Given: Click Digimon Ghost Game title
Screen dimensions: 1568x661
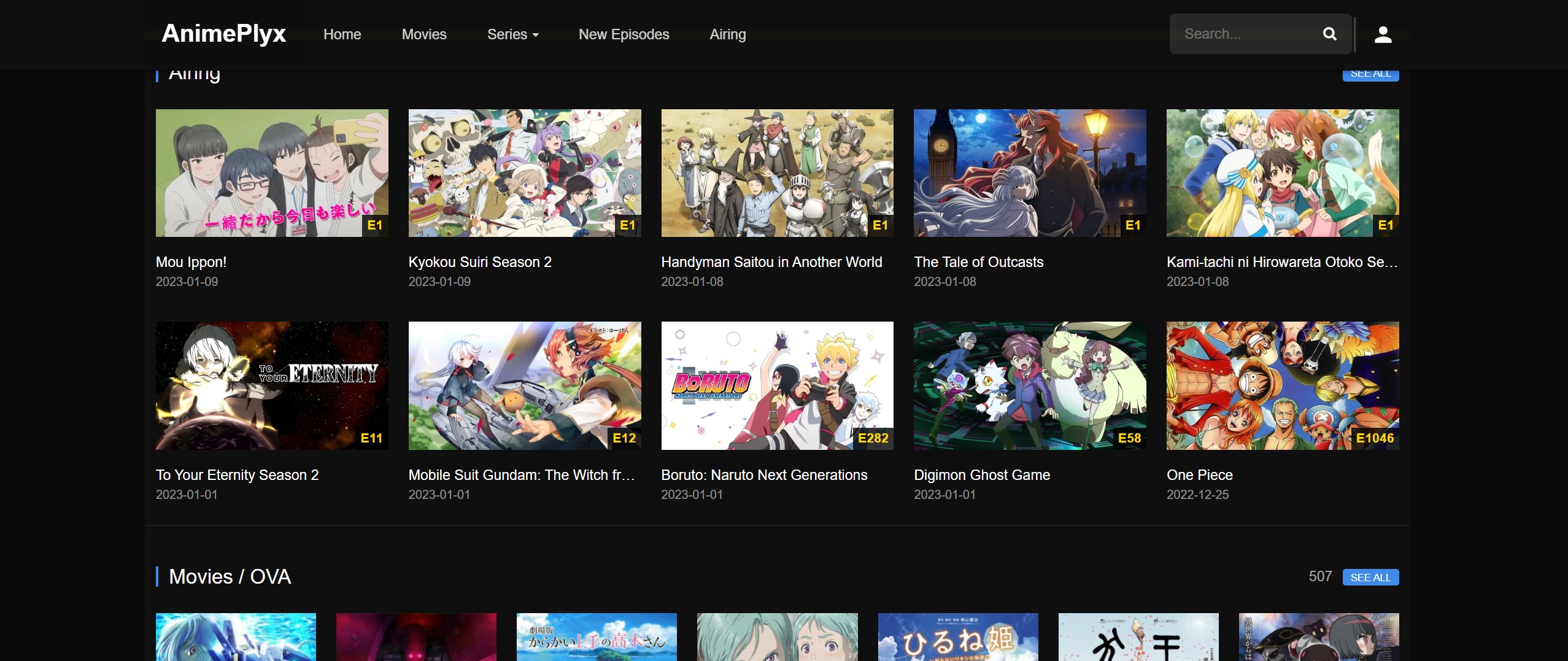Looking at the screenshot, I should 982,475.
